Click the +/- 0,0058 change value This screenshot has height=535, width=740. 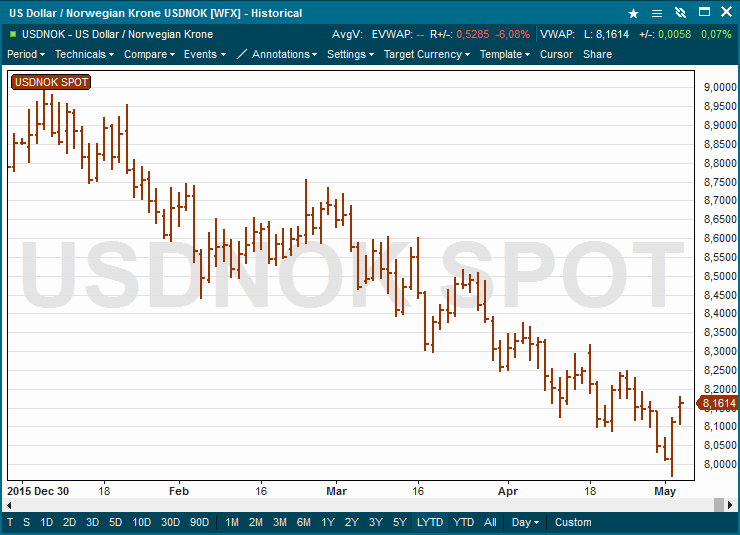(675, 34)
